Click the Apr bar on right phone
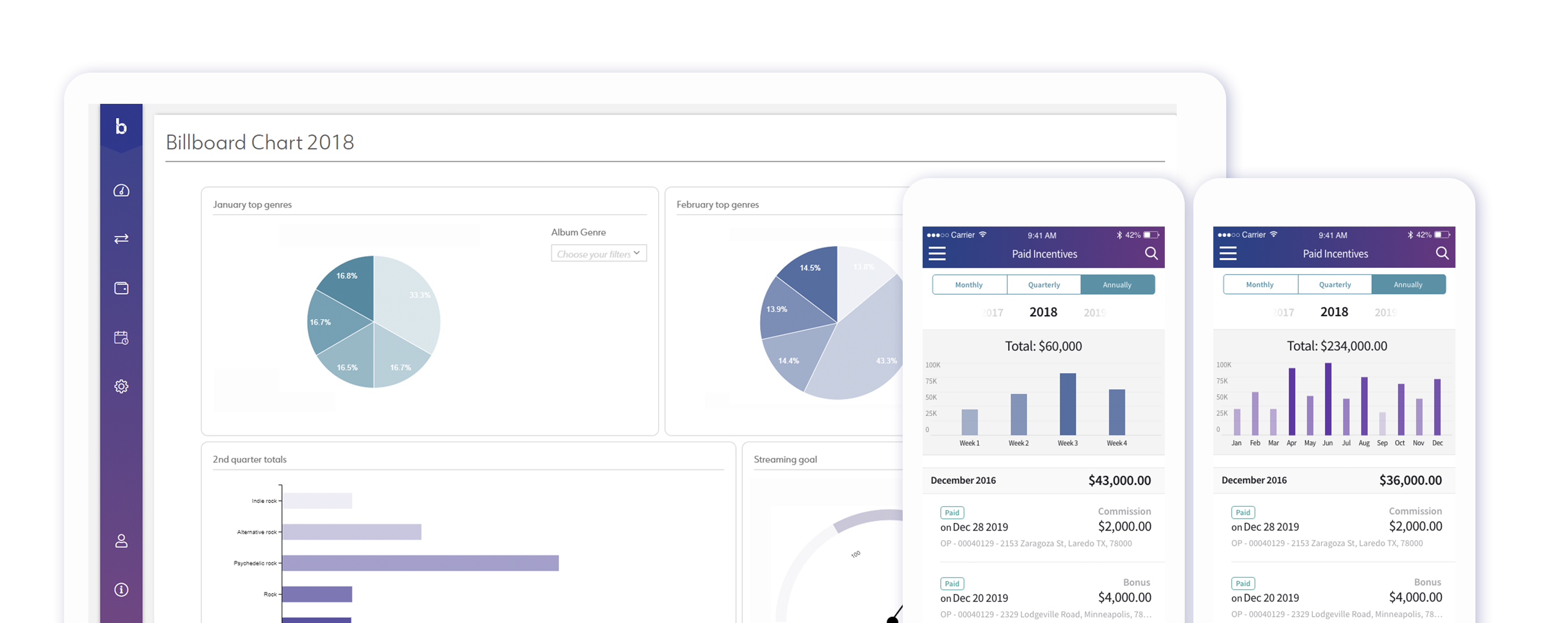This screenshot has width=1568, height=623. coord(1292,401)
